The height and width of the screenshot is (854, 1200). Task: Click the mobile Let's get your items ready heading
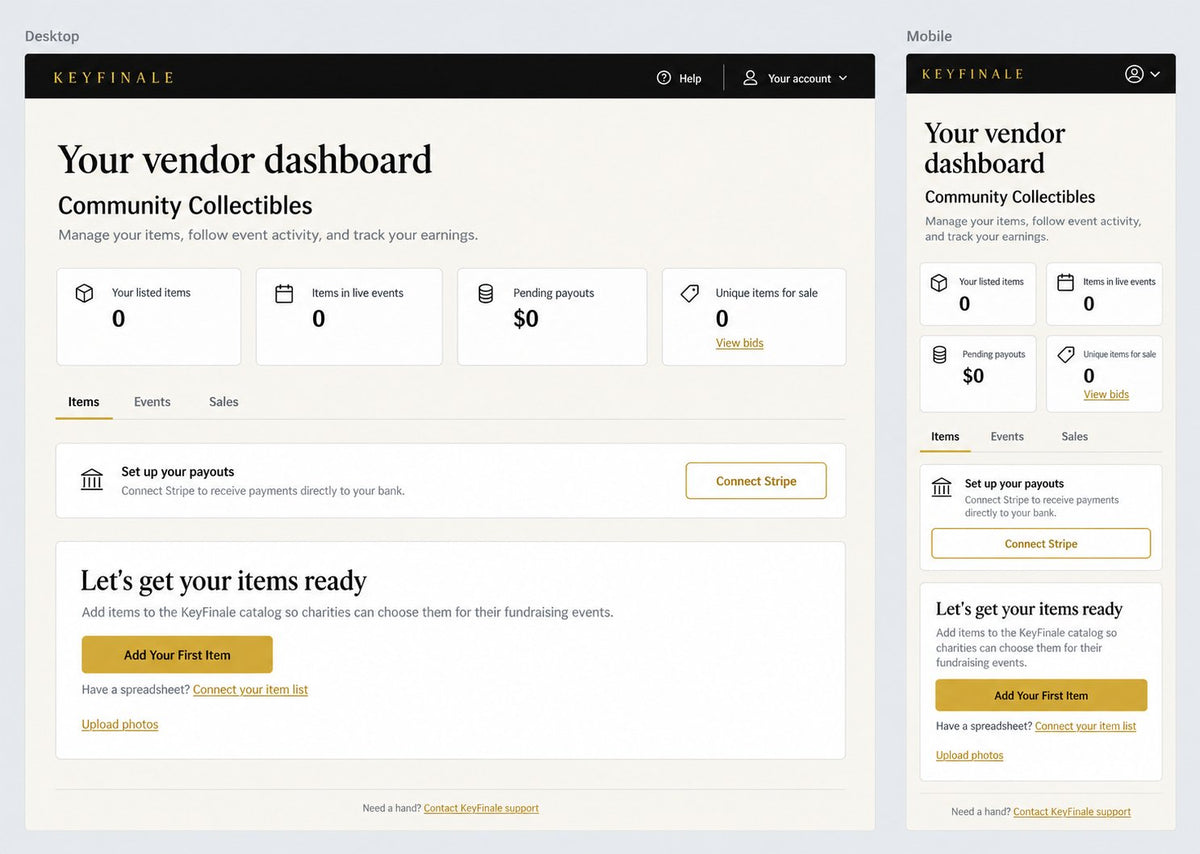point(1029,609)
